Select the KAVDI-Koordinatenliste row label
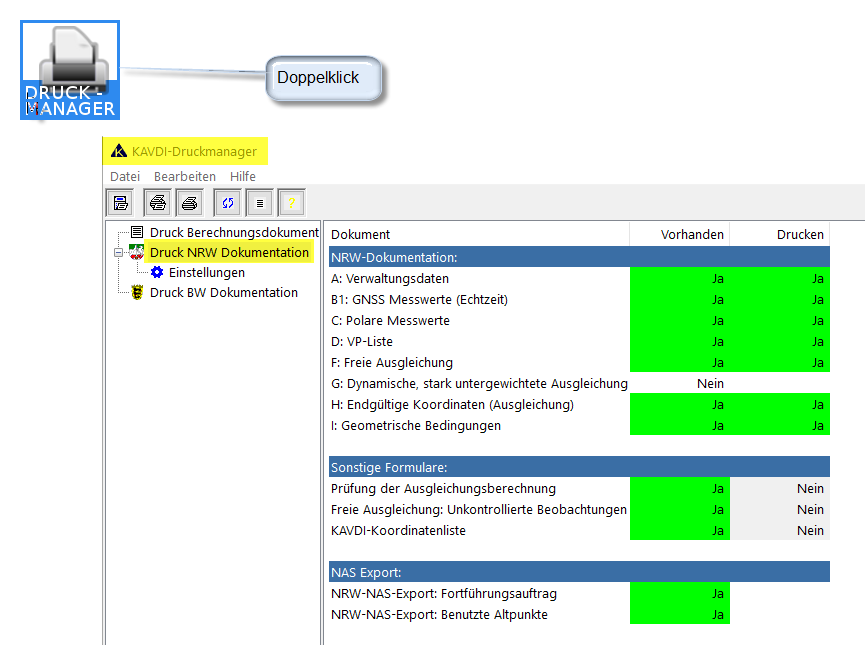 [x=398, y=530]
